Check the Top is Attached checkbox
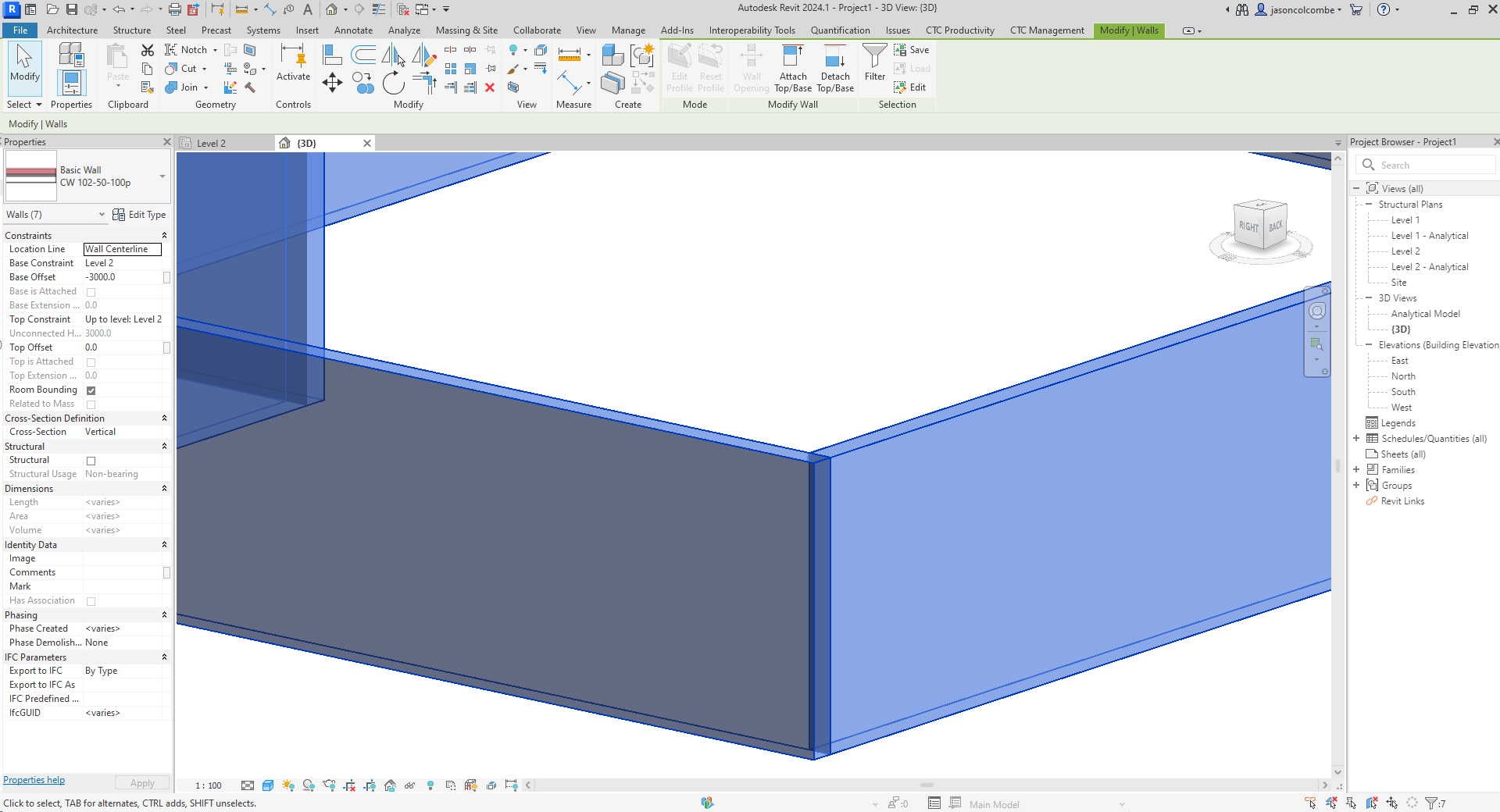The image size is (1500, 812). [x=91, y=361]
